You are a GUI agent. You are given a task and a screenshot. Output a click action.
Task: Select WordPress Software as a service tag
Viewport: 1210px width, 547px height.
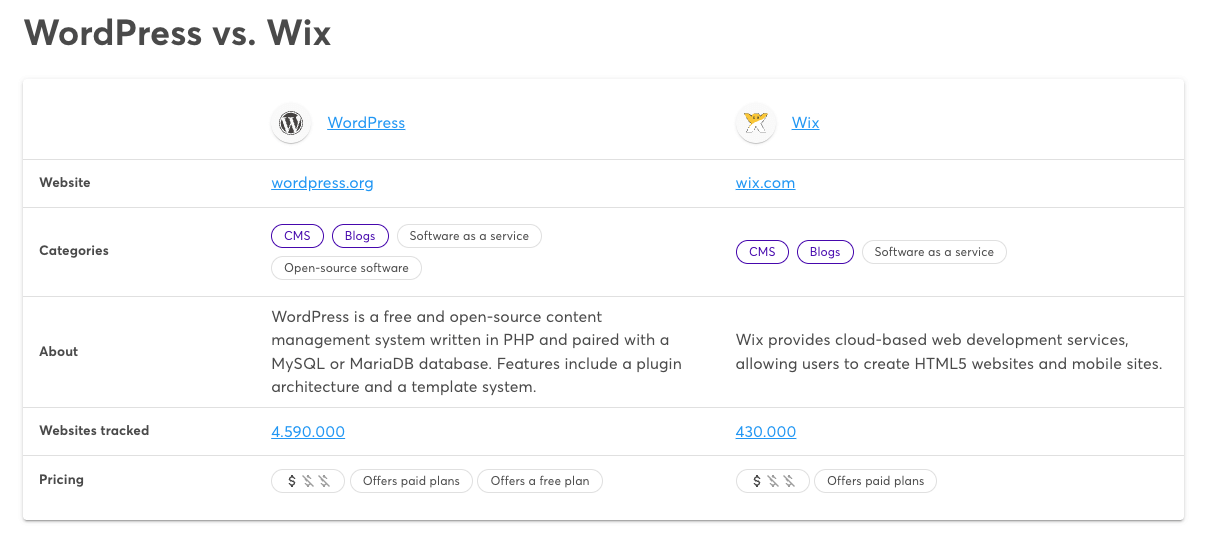click(469, 236)
